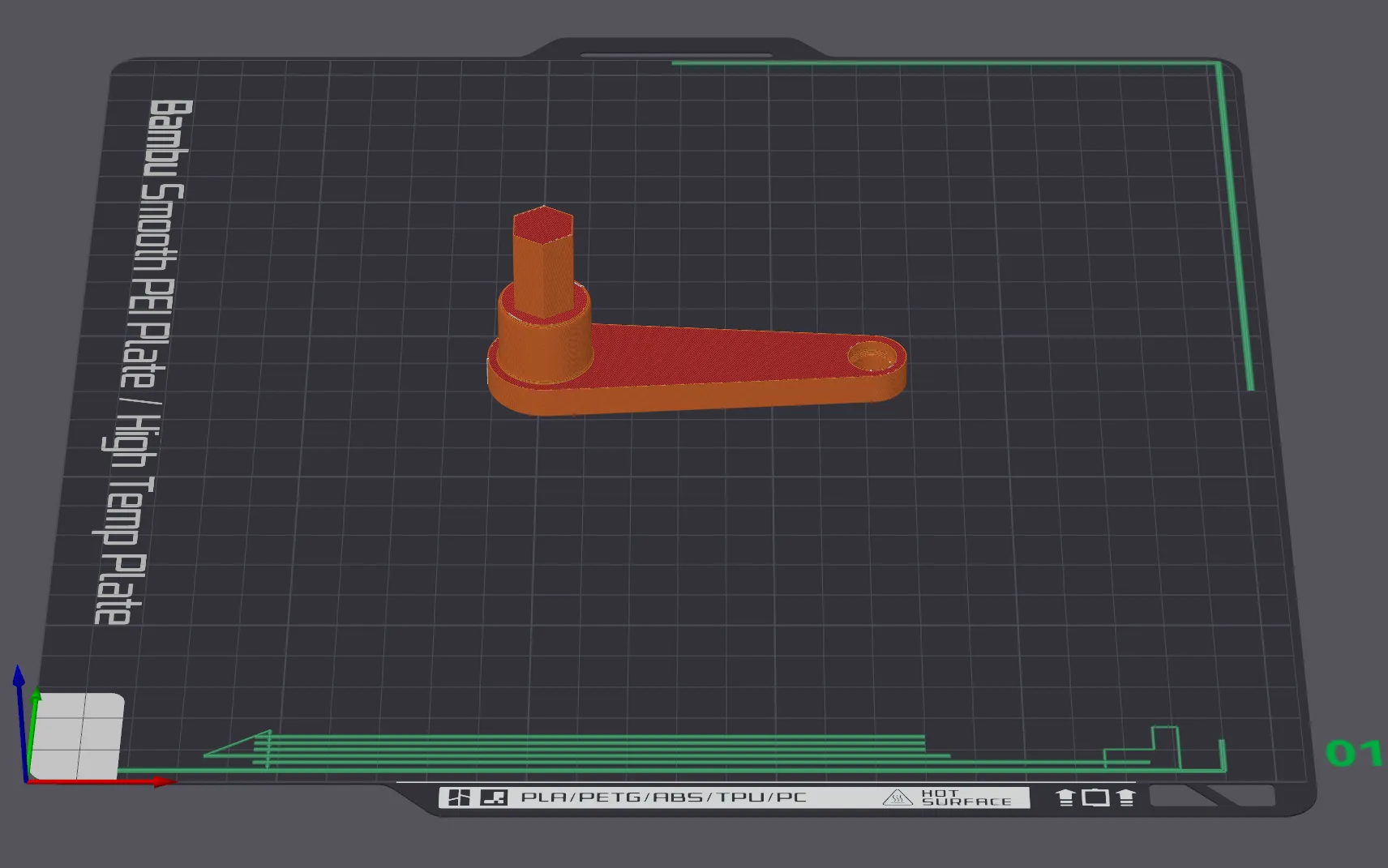Click the plate handle slot at top edge
Image resolution: width=1388 pixels, height=868 pixels.
(x=675, y=55)
